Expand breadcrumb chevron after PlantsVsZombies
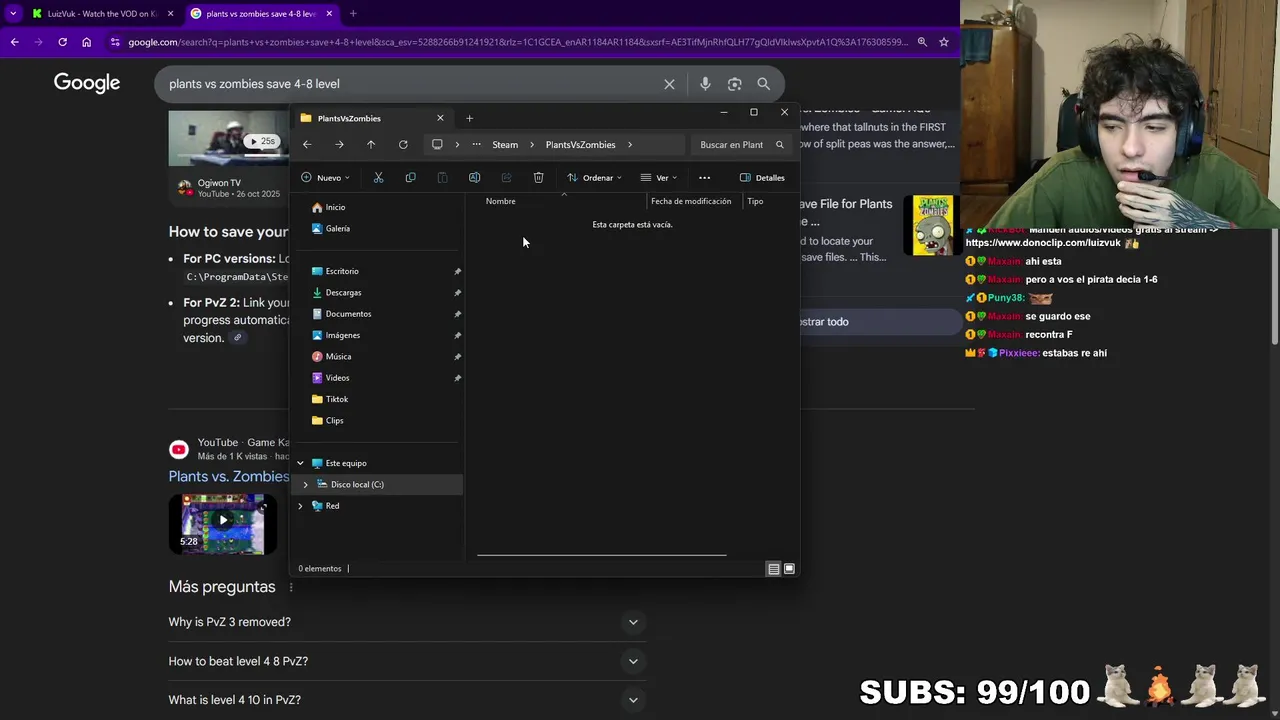This screenshot has height=720, width=1280. tap(630, 145)
